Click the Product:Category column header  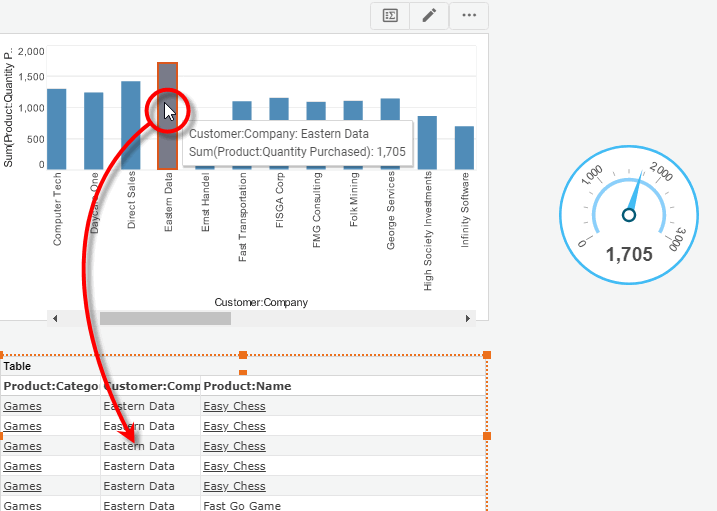click(50, 386)
